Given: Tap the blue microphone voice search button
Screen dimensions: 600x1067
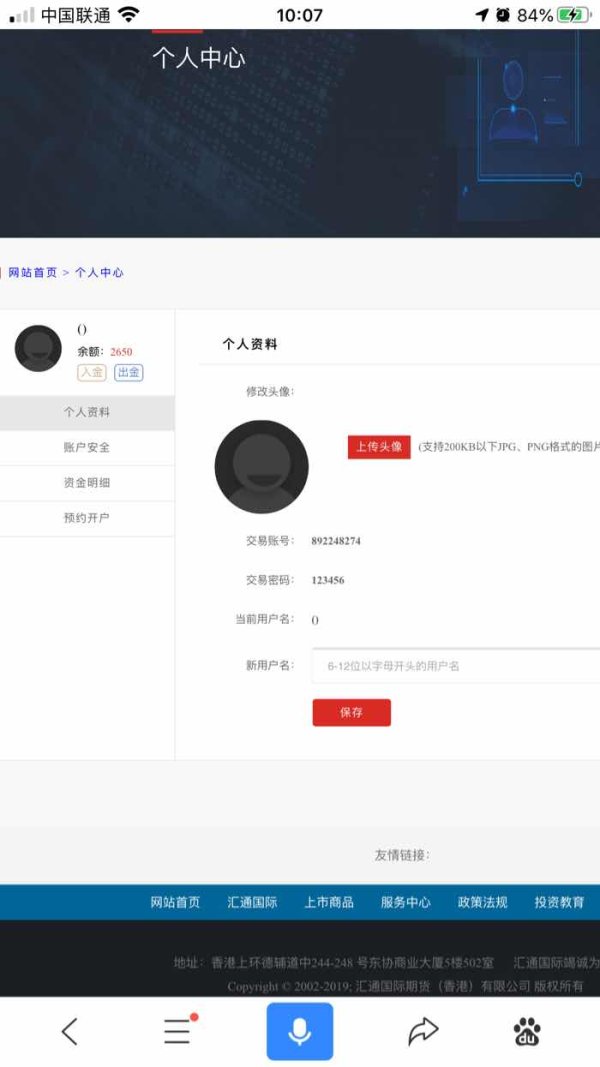Looking at the screenshot, I should click(x=299, y=1031).
